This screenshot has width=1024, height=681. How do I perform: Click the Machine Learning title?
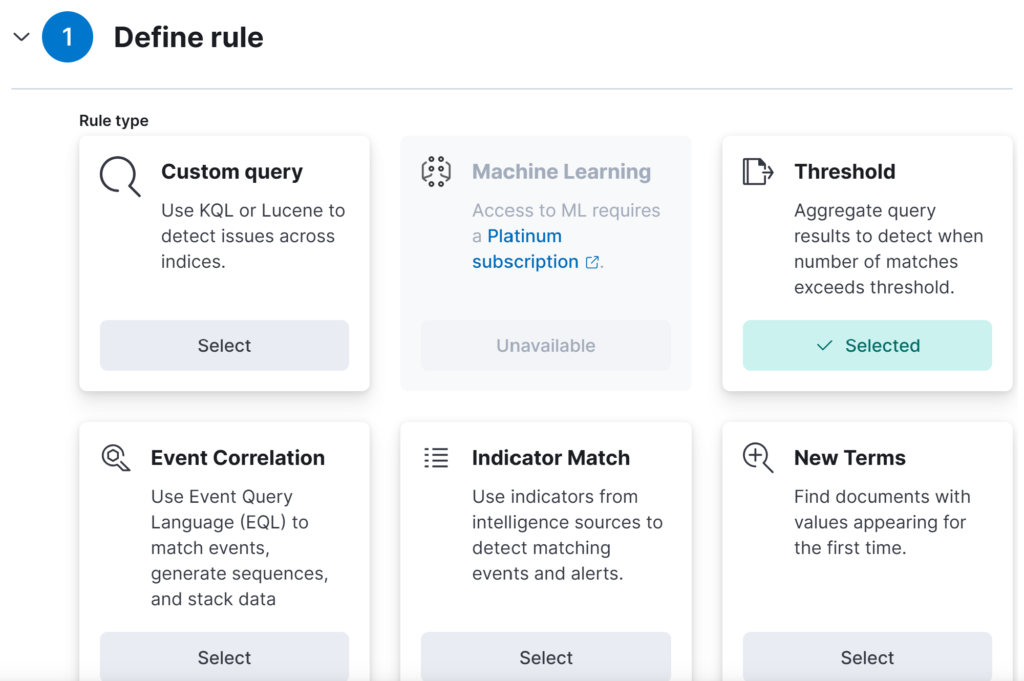[562, 172]
